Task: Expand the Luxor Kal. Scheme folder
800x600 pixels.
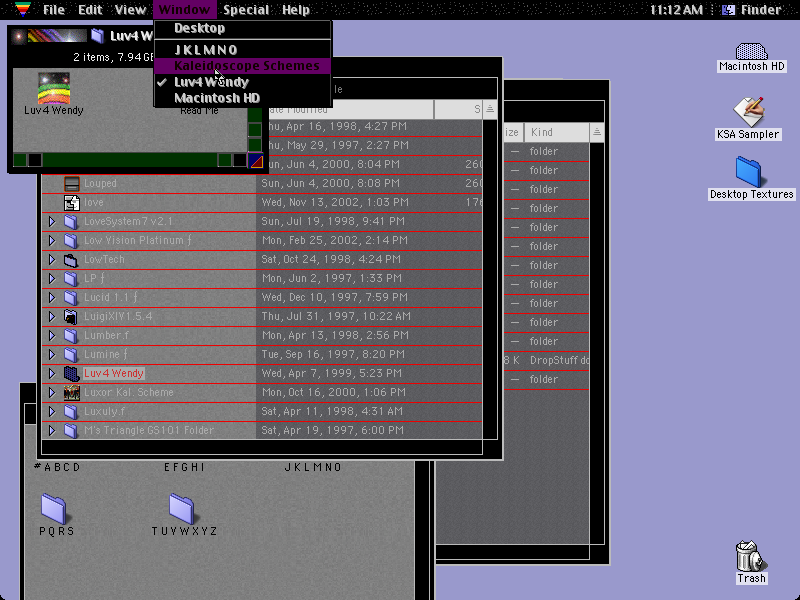Action: (x=52, y=392)
